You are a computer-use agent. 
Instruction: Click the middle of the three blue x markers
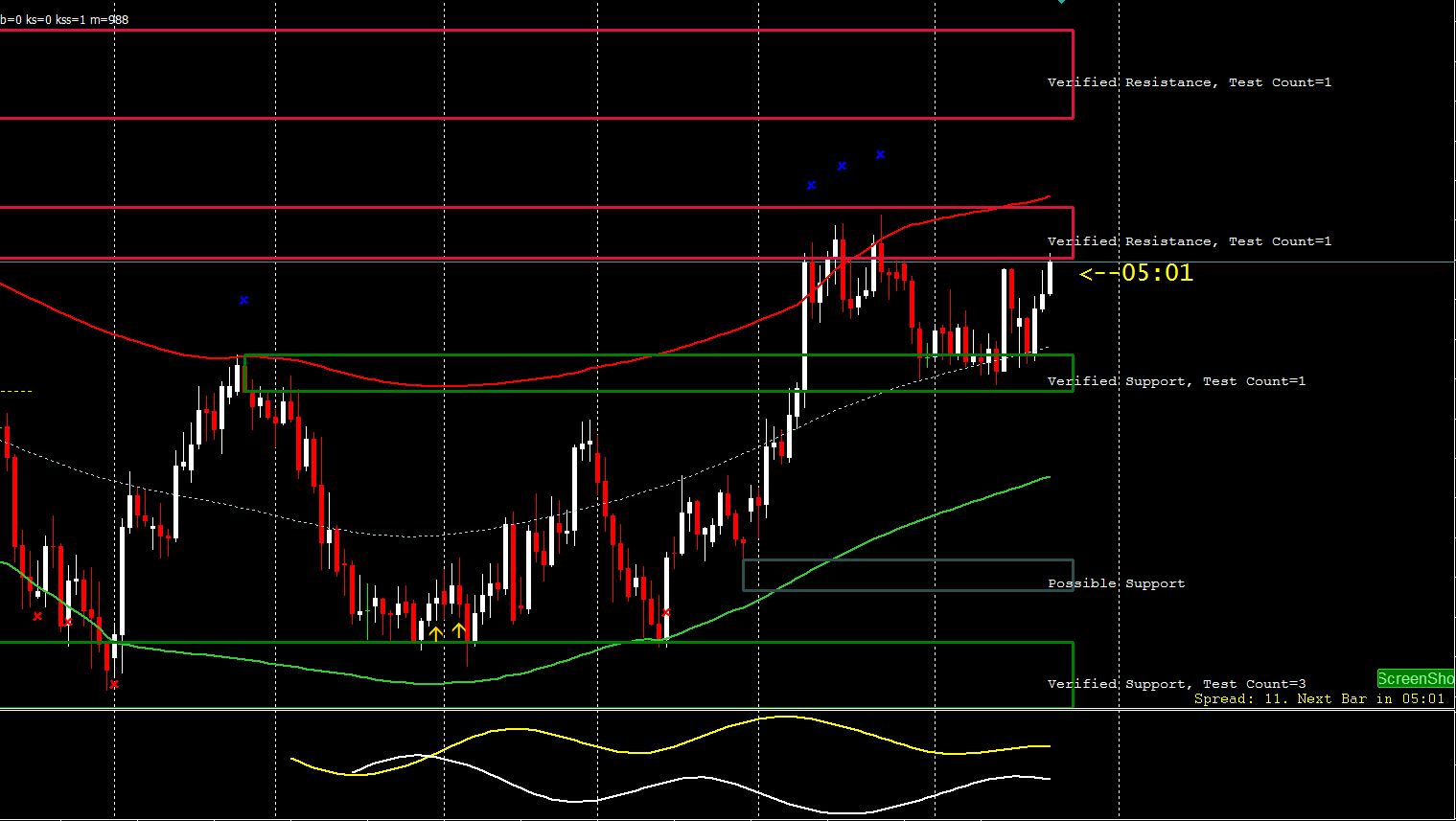(x=842, y=166)
